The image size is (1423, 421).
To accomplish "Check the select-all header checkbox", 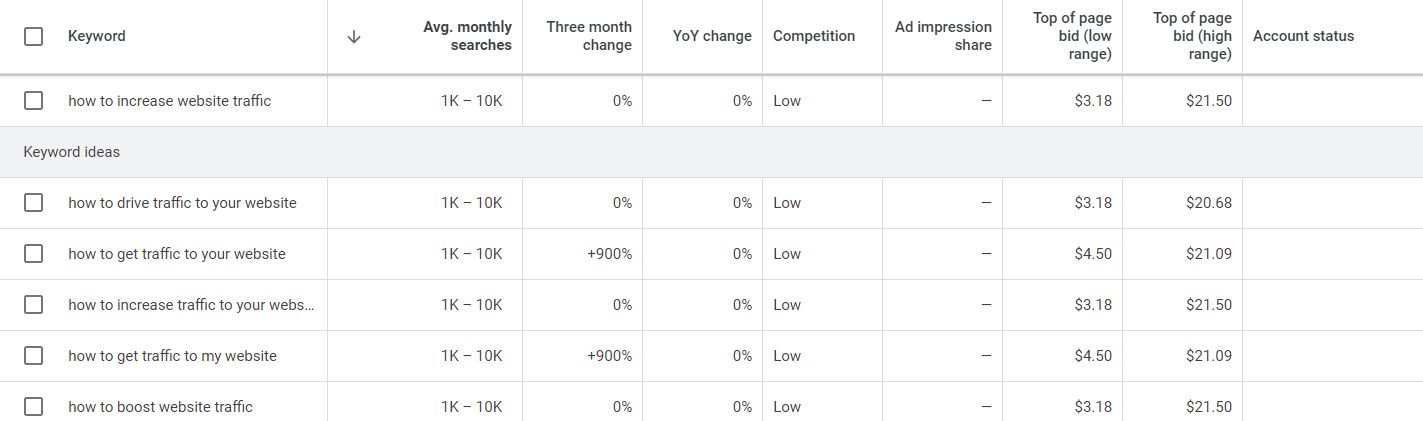I will point(33,36).
